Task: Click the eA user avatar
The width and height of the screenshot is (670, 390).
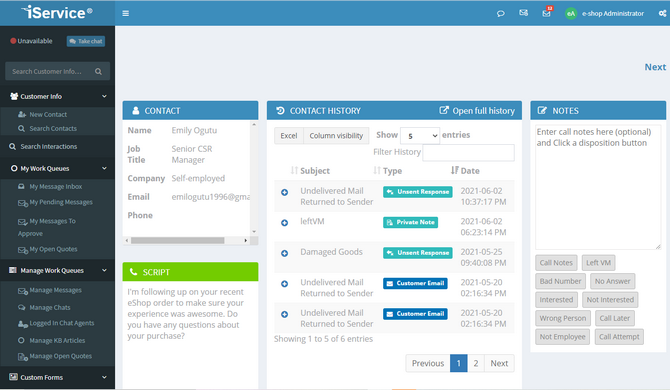Action: (x=571, y=14)
